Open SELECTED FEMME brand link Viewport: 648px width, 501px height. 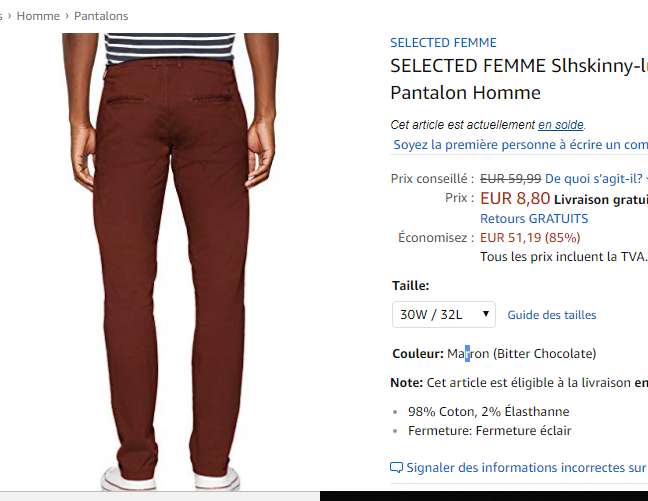click(443, 43)
